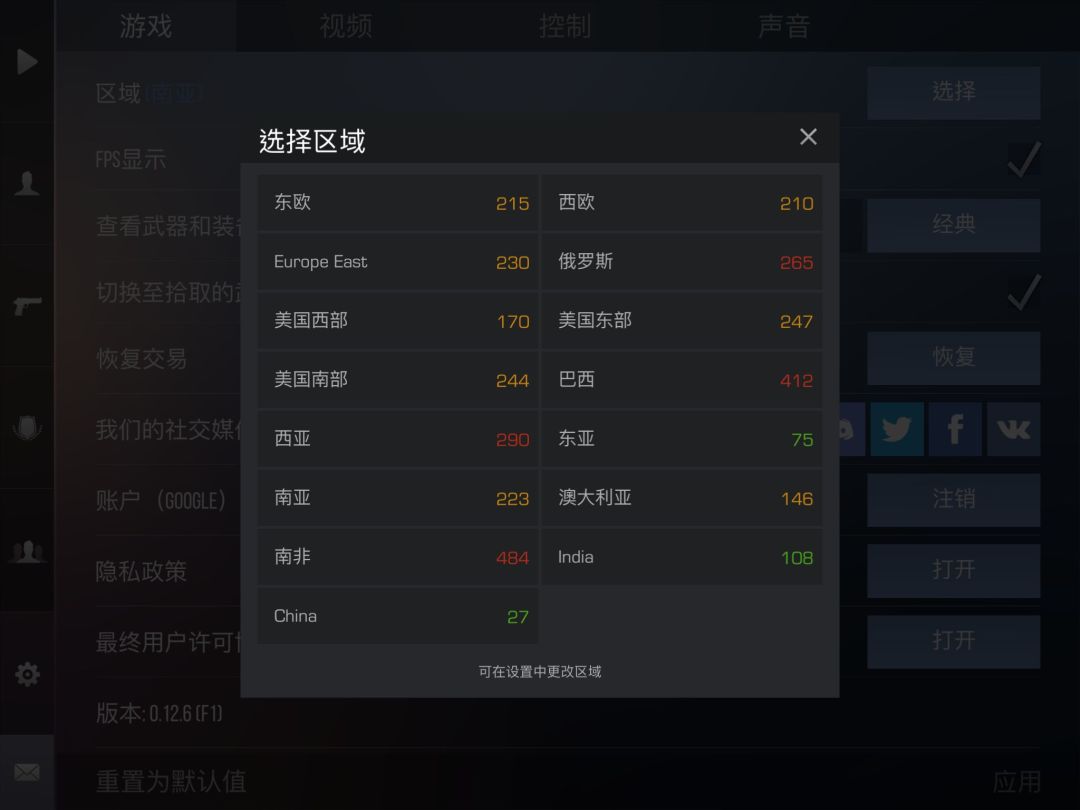Open the player profile icon in sidebar
The width and height of the screenshot is (1080, 810).
click(x=27, y=183)
